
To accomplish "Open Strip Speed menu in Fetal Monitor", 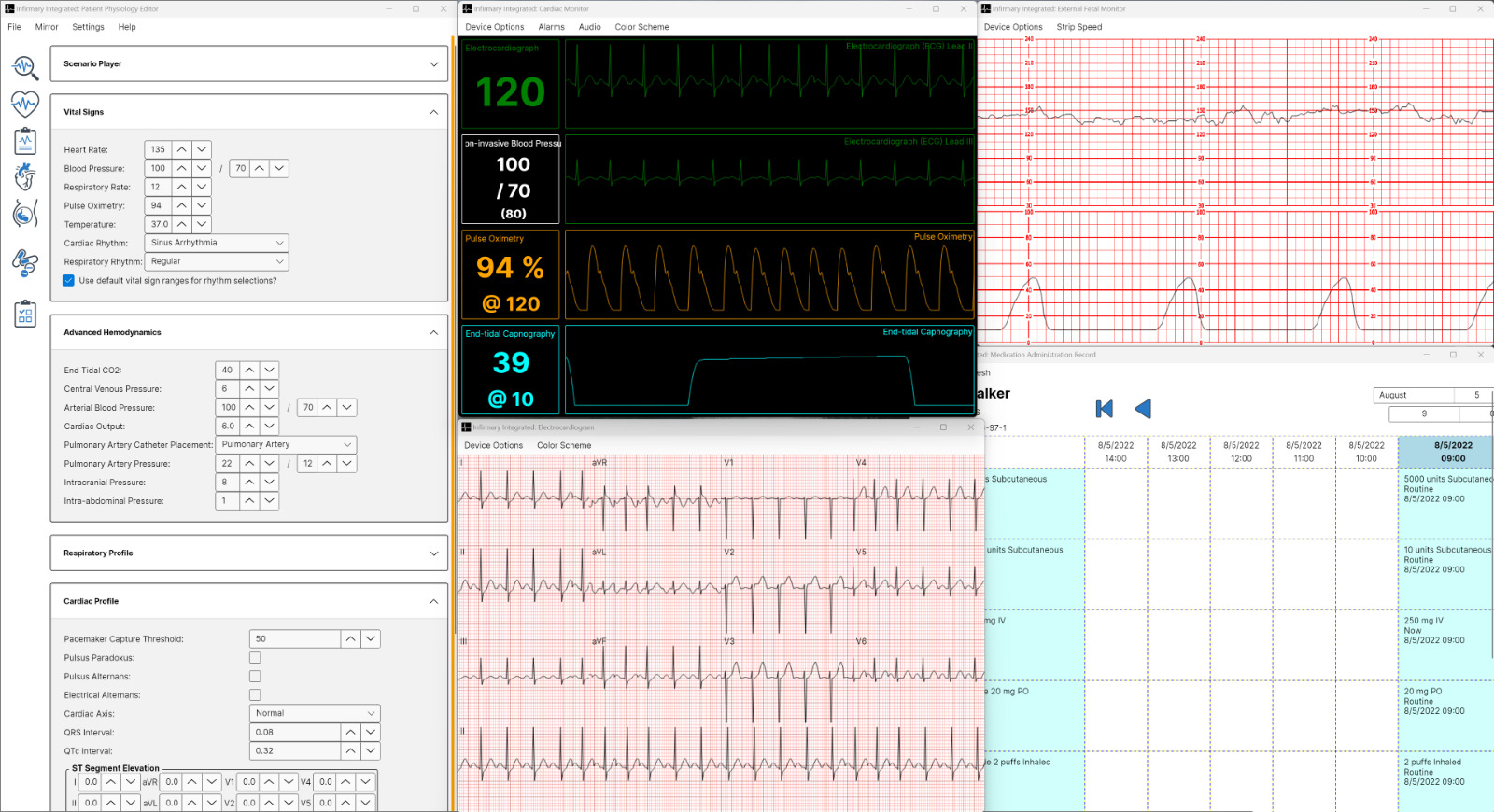I will 1078,27.
